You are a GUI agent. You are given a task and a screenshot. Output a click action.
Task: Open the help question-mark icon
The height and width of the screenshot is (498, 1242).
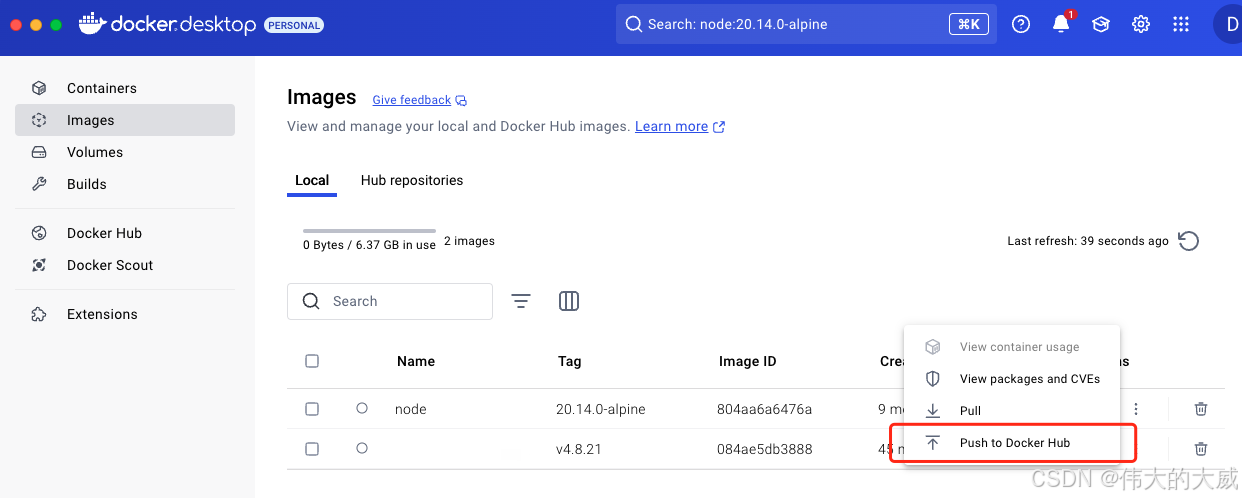coord(1021,24)
